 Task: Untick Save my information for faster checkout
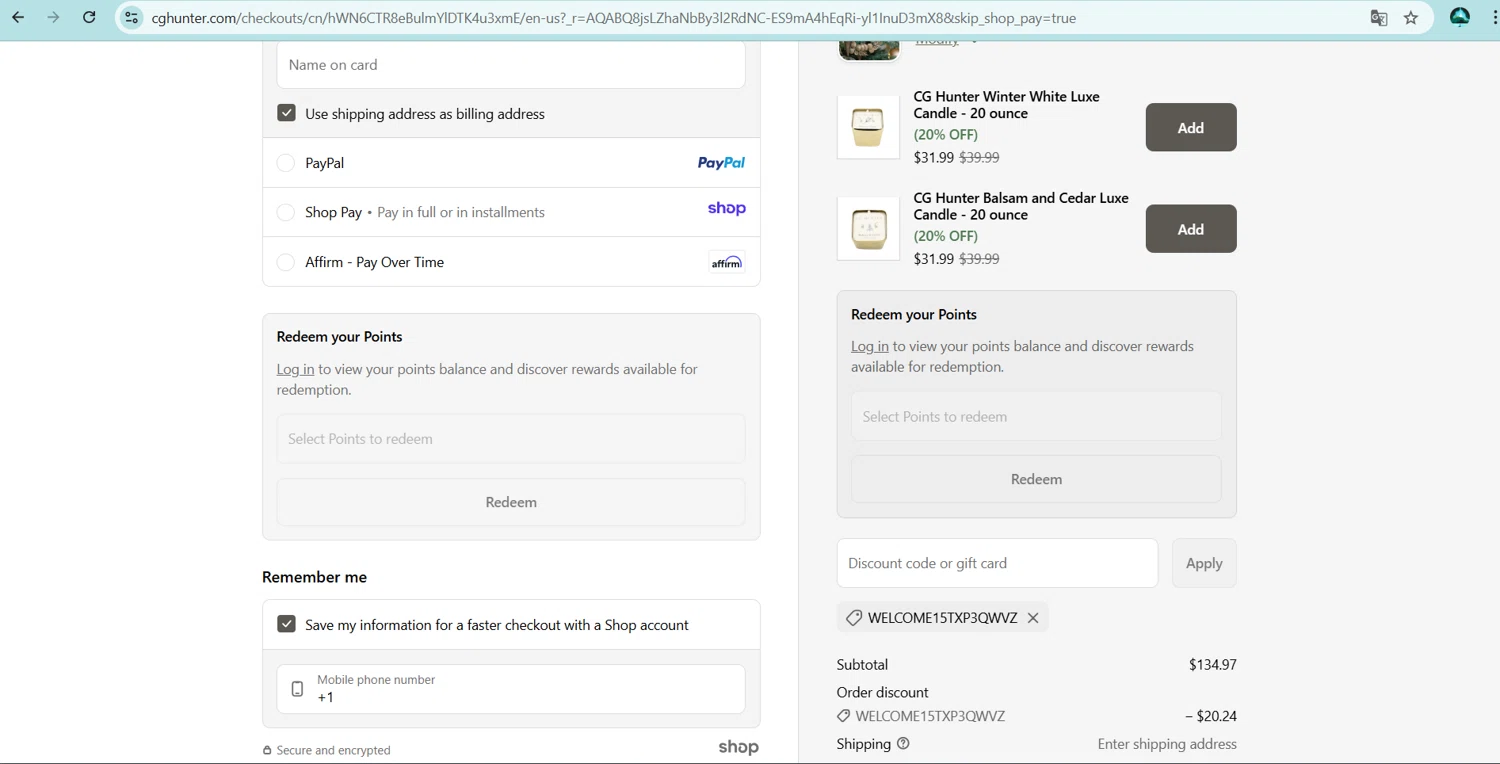pyautogui.click(x=287, y=624)
